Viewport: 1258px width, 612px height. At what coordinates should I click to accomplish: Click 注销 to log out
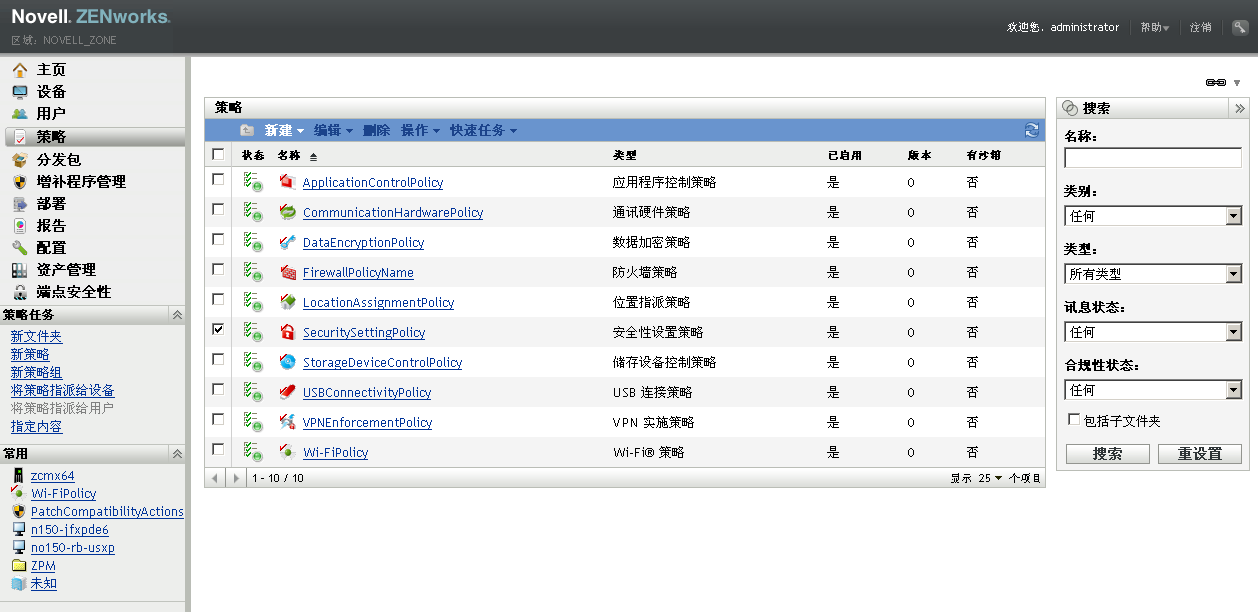1201,28
